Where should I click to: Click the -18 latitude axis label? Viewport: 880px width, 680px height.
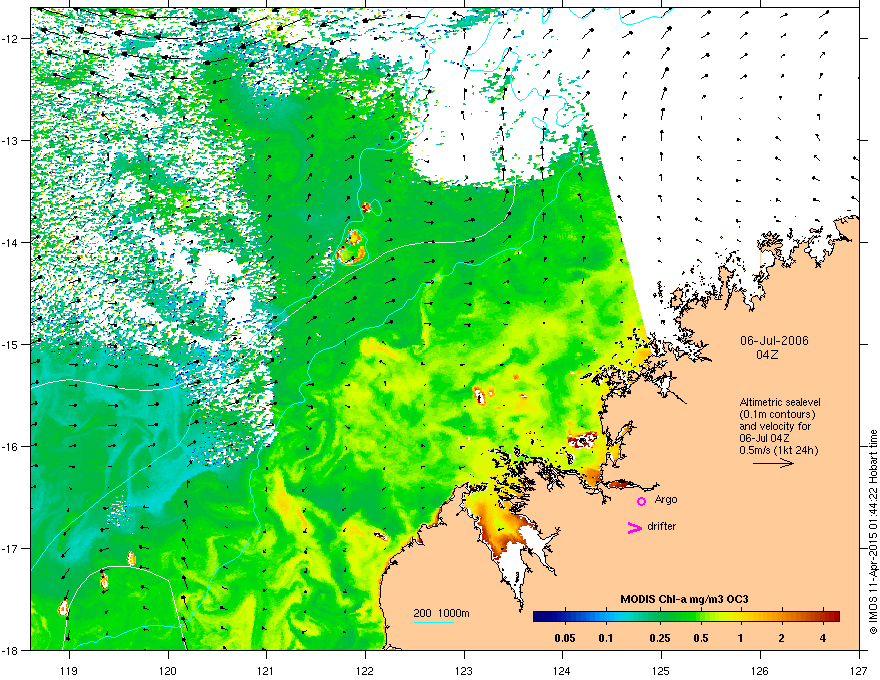click(x=10, y=650)
